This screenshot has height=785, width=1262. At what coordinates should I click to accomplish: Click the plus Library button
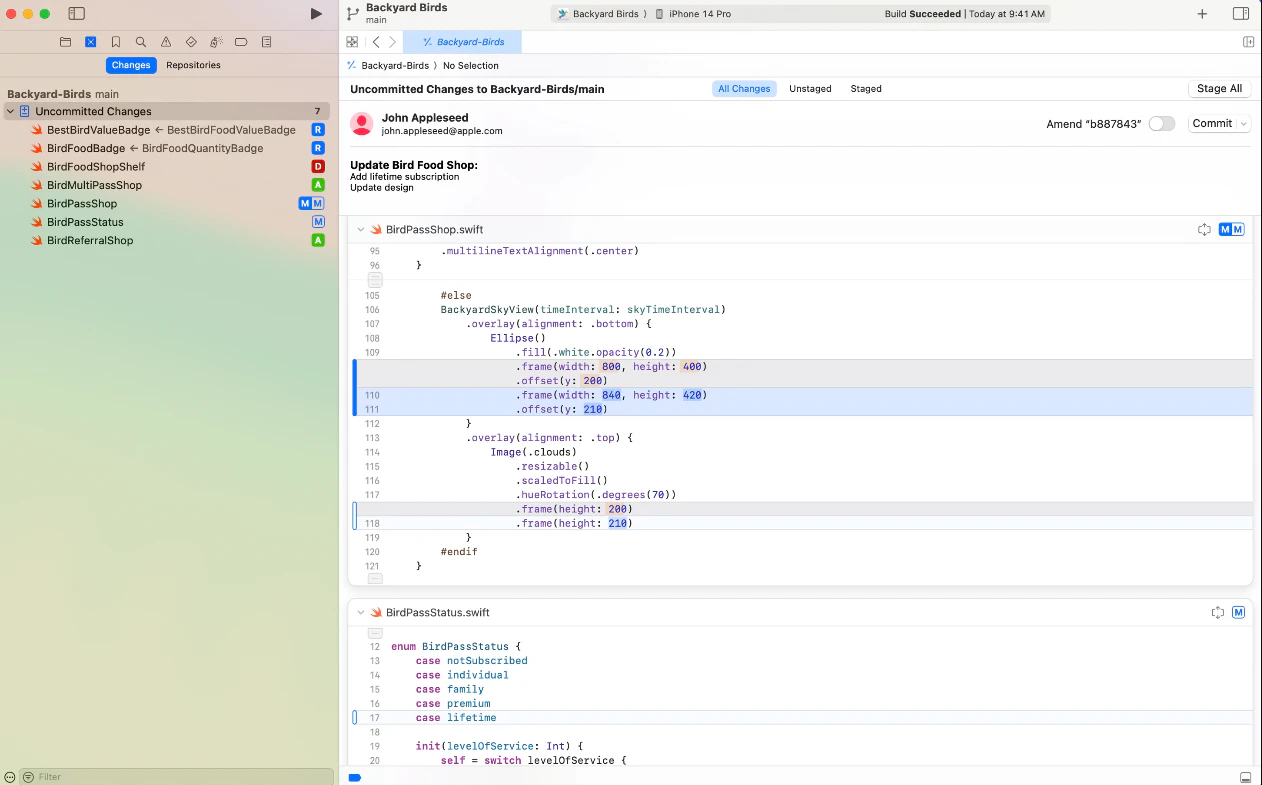(1202, 14)
